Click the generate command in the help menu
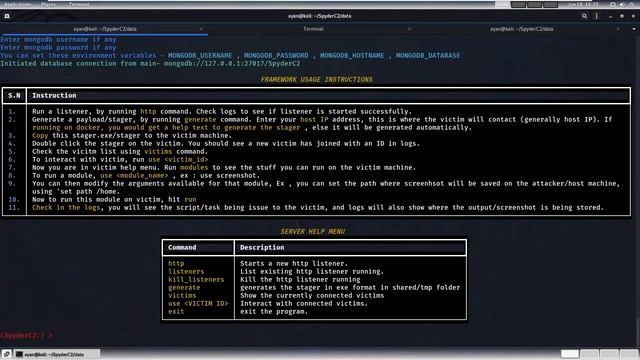 pyautogui.click(x=184, y=287)
